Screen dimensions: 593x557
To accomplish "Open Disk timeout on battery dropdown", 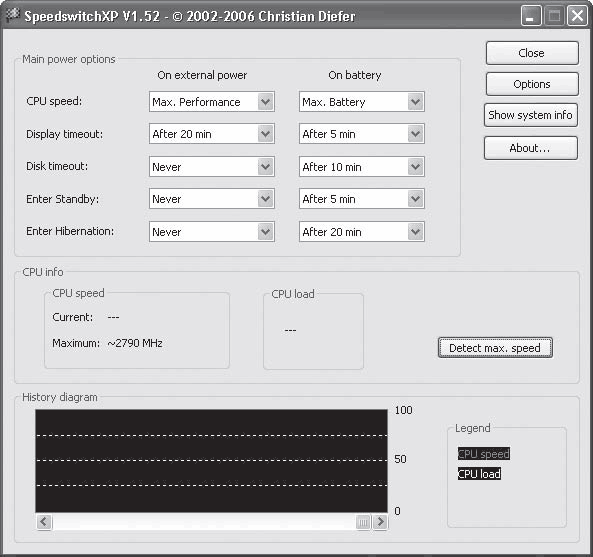I will [x=362, y=166].
